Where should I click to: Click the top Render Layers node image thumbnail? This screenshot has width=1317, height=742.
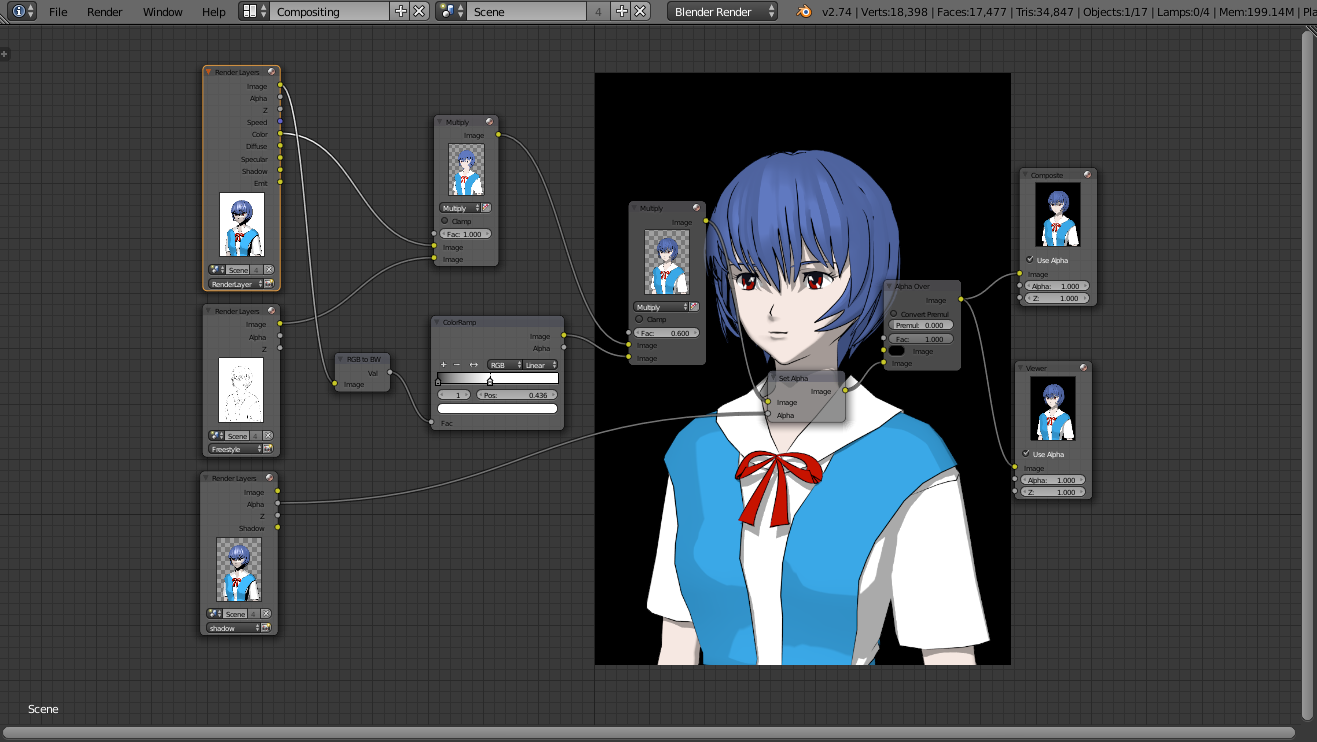242,225
